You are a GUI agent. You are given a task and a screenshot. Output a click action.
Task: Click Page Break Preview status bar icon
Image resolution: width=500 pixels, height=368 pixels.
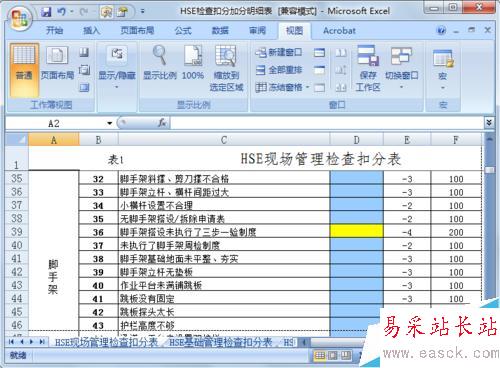click(346, 356)
